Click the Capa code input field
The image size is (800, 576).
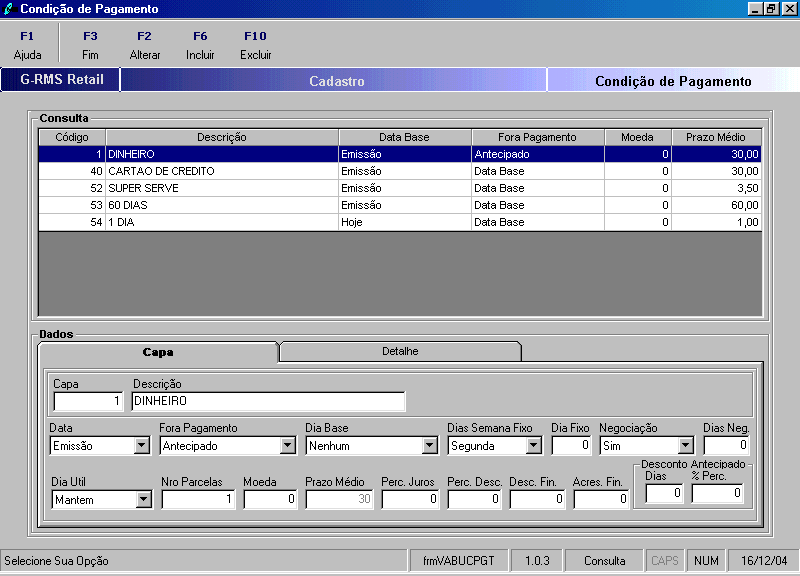tap(88, 401)
